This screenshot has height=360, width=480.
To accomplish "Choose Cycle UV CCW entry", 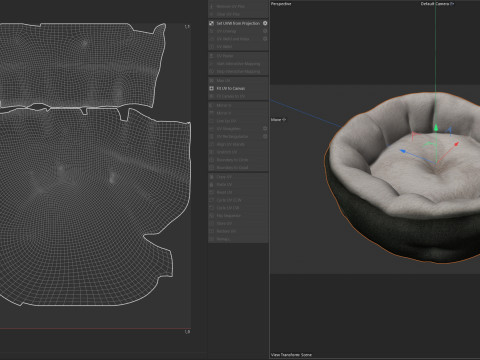I will click(x=238, y=200).
